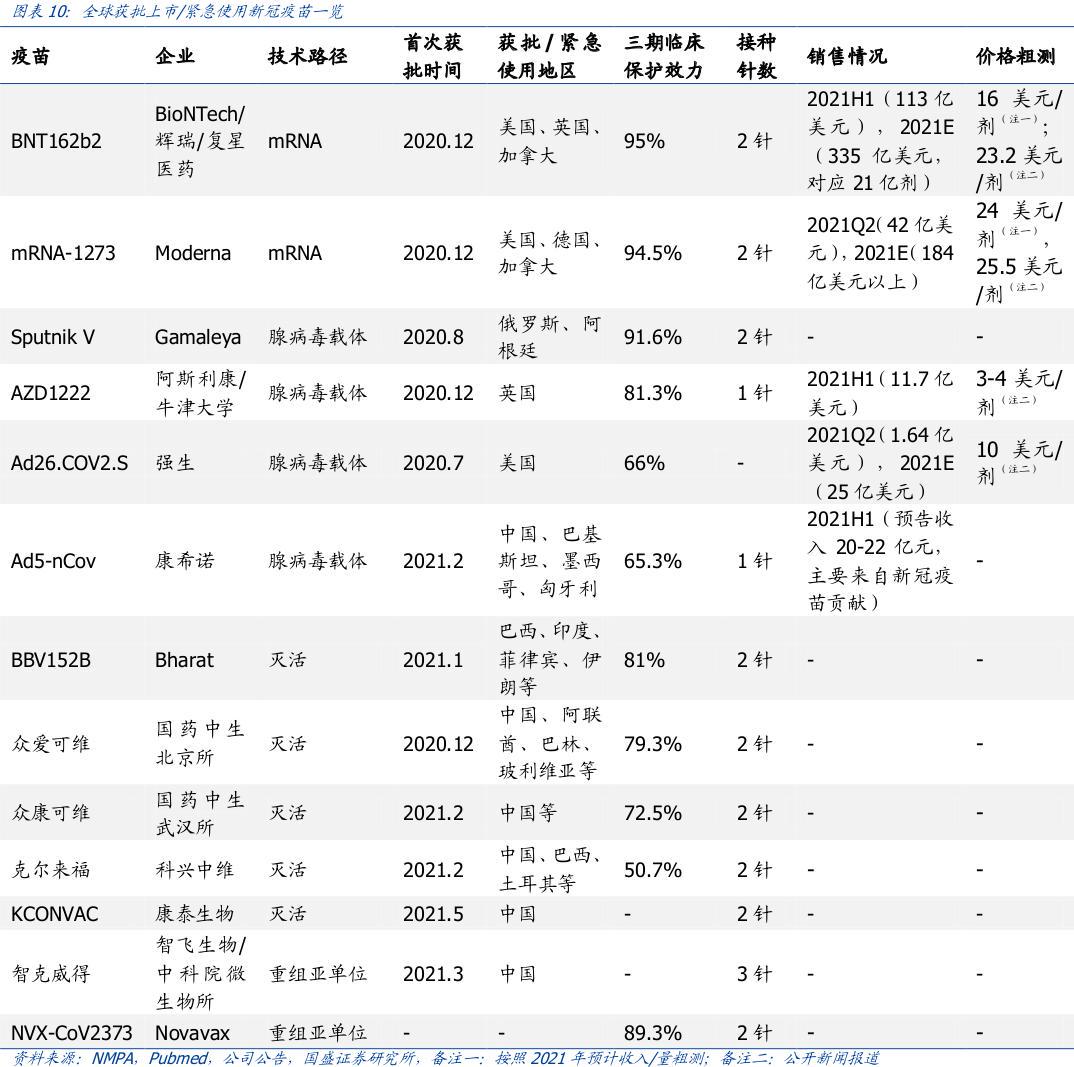Click the BBV152B vaccine name
The height and width of the screenshot is (1067, 1074).
click(x=51, y=660)
